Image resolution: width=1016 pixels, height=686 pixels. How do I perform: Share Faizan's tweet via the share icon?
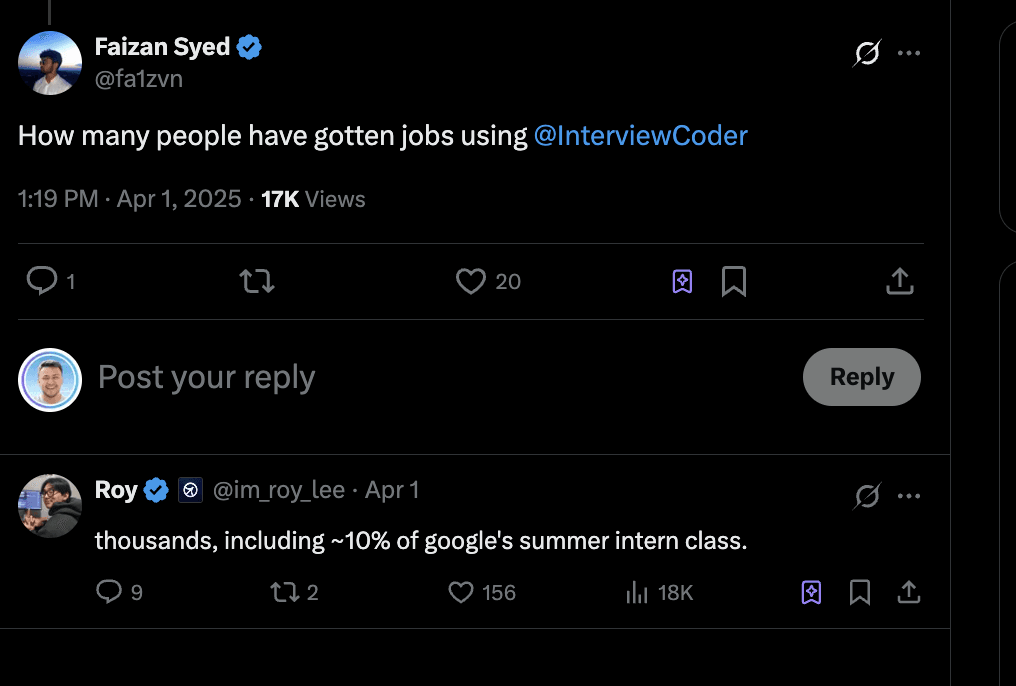(899, 281)
